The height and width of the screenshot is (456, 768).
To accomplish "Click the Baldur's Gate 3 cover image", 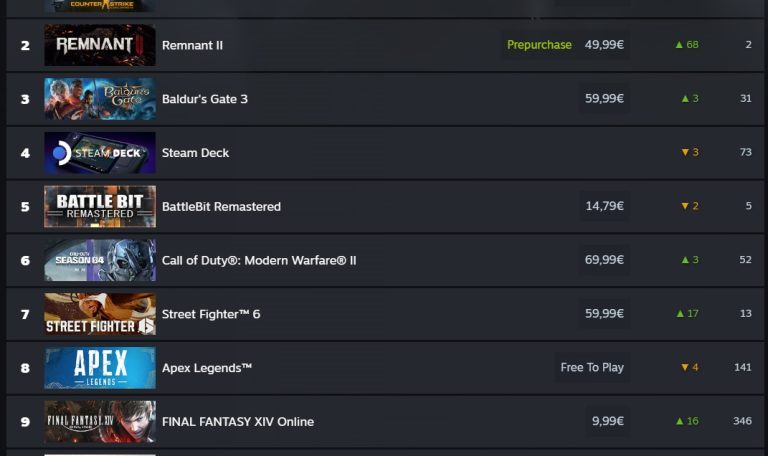I will pyautogui.click(x=100, y=99).
